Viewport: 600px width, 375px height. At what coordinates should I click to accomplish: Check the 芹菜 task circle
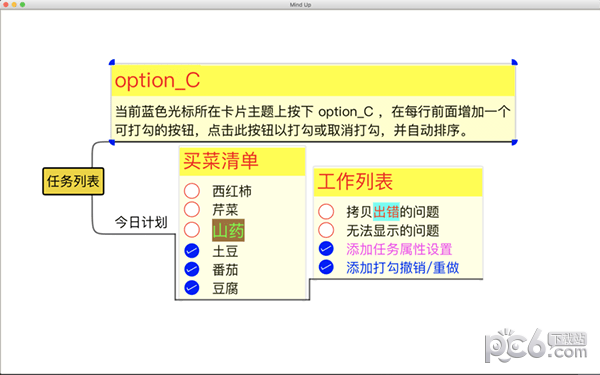coord(192,209)
